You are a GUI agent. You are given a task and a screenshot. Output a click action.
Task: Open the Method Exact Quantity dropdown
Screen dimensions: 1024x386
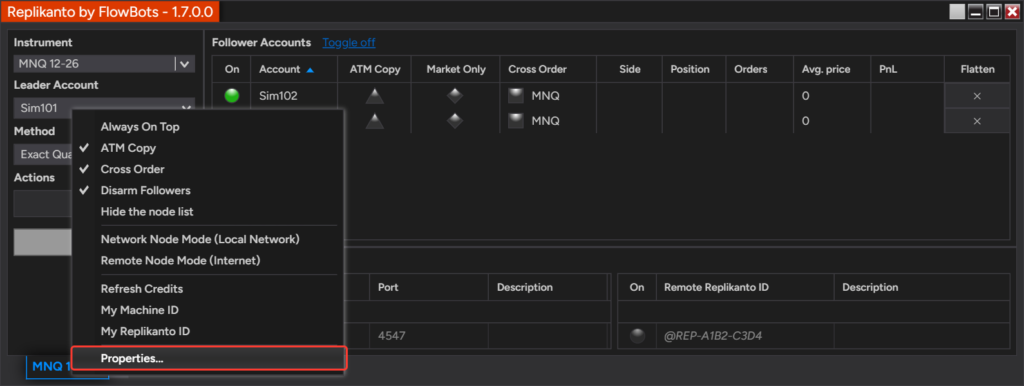point(42,154)
